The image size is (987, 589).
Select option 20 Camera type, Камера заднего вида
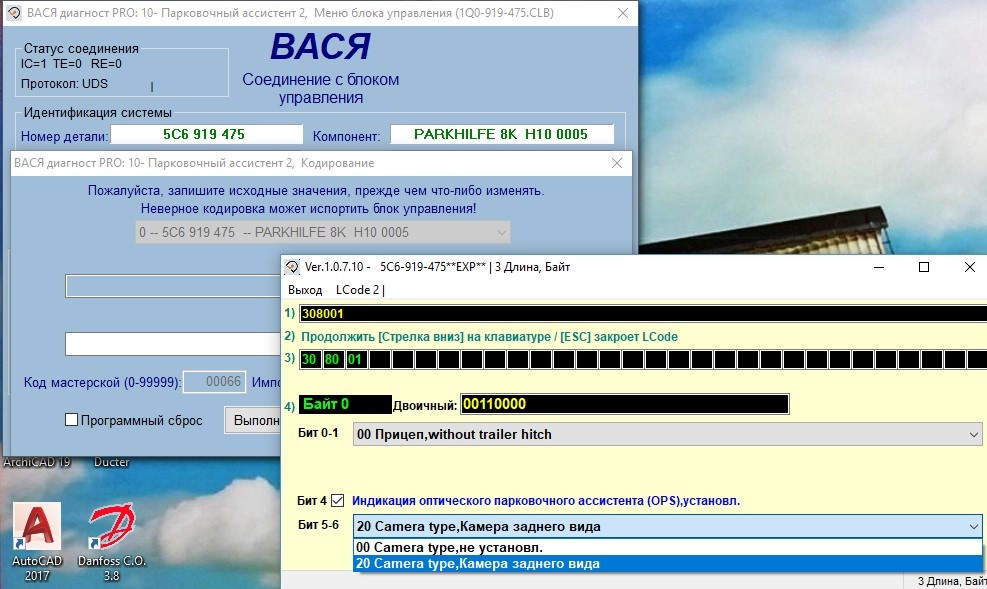(x=667, y=563)
